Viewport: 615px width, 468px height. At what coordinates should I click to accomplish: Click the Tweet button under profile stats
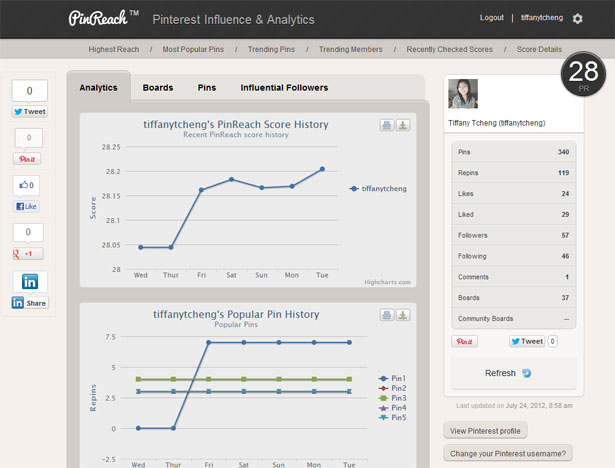528,341
